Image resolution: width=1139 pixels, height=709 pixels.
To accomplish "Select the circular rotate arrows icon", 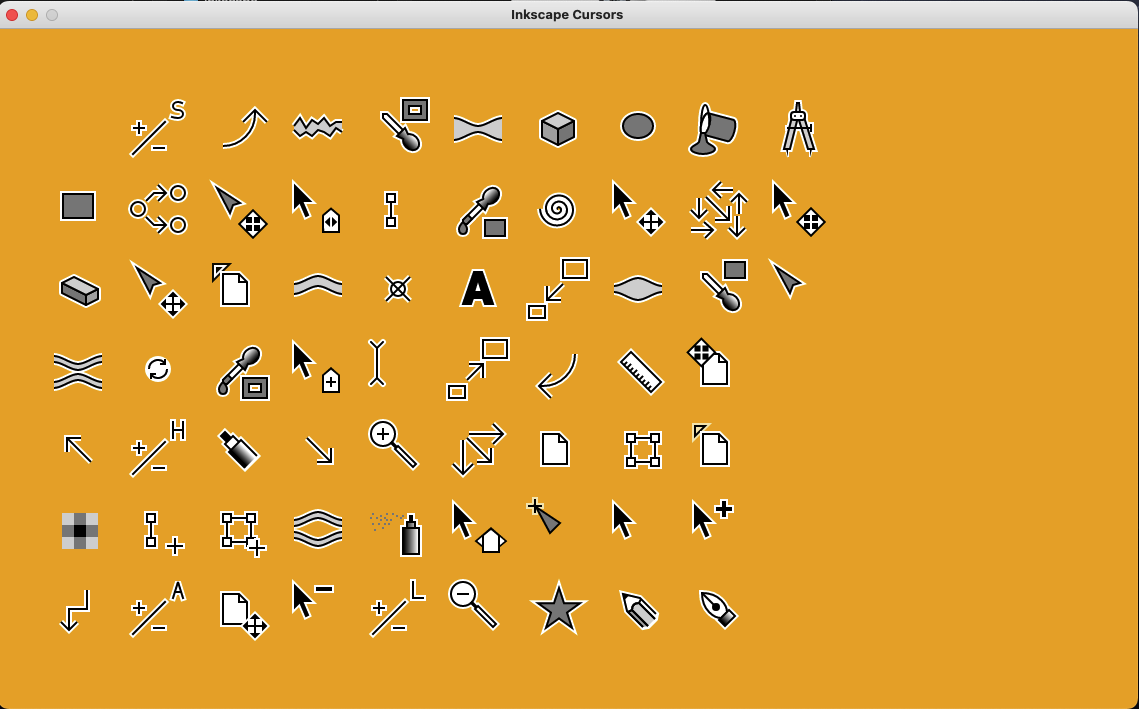I will pos(158,369).
